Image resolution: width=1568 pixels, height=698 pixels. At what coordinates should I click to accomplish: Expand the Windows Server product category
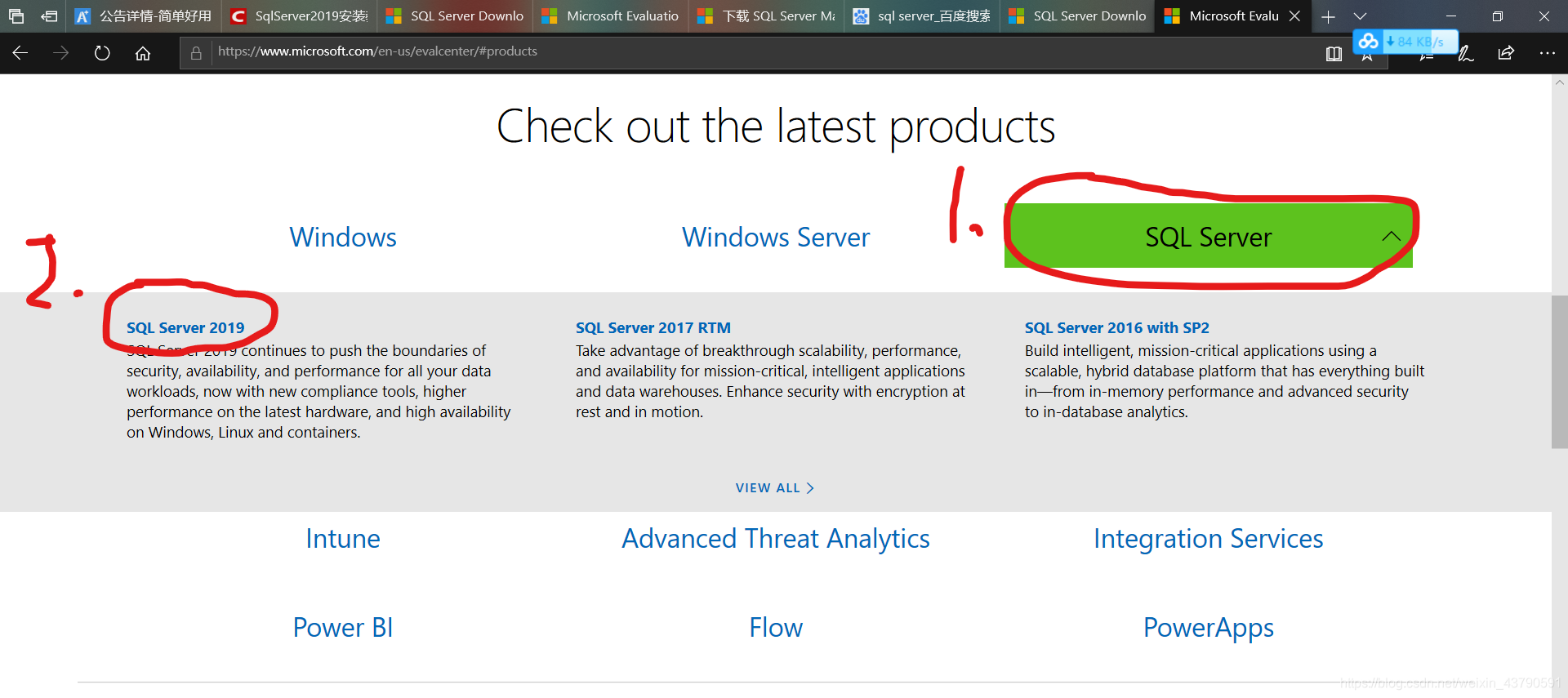(x=776, y=238)
